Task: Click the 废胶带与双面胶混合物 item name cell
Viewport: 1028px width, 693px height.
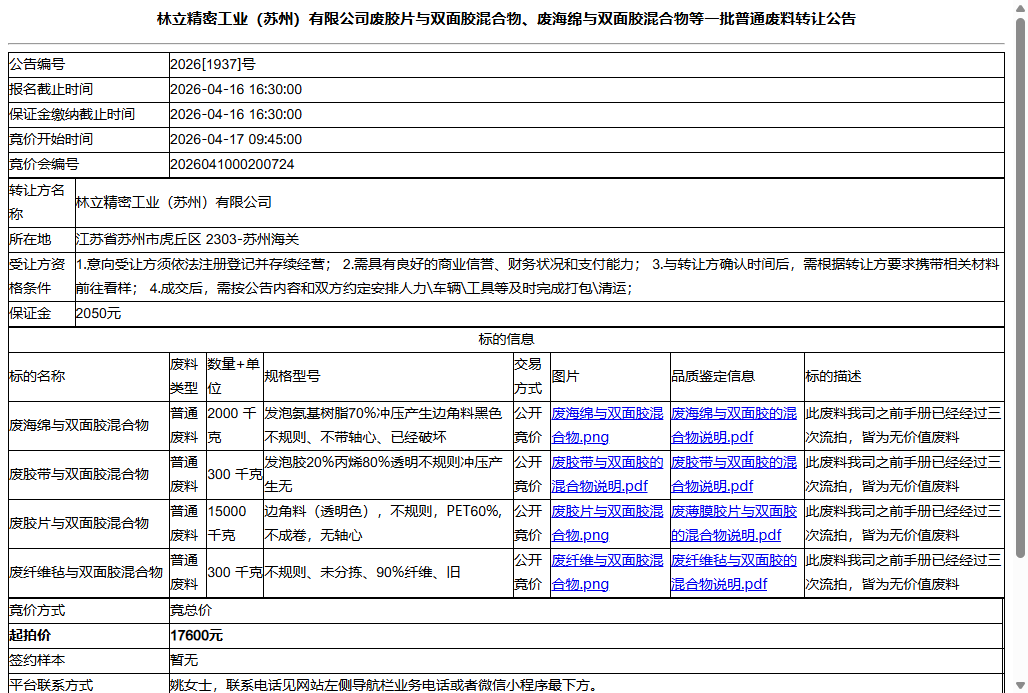Action: point(89,475)
